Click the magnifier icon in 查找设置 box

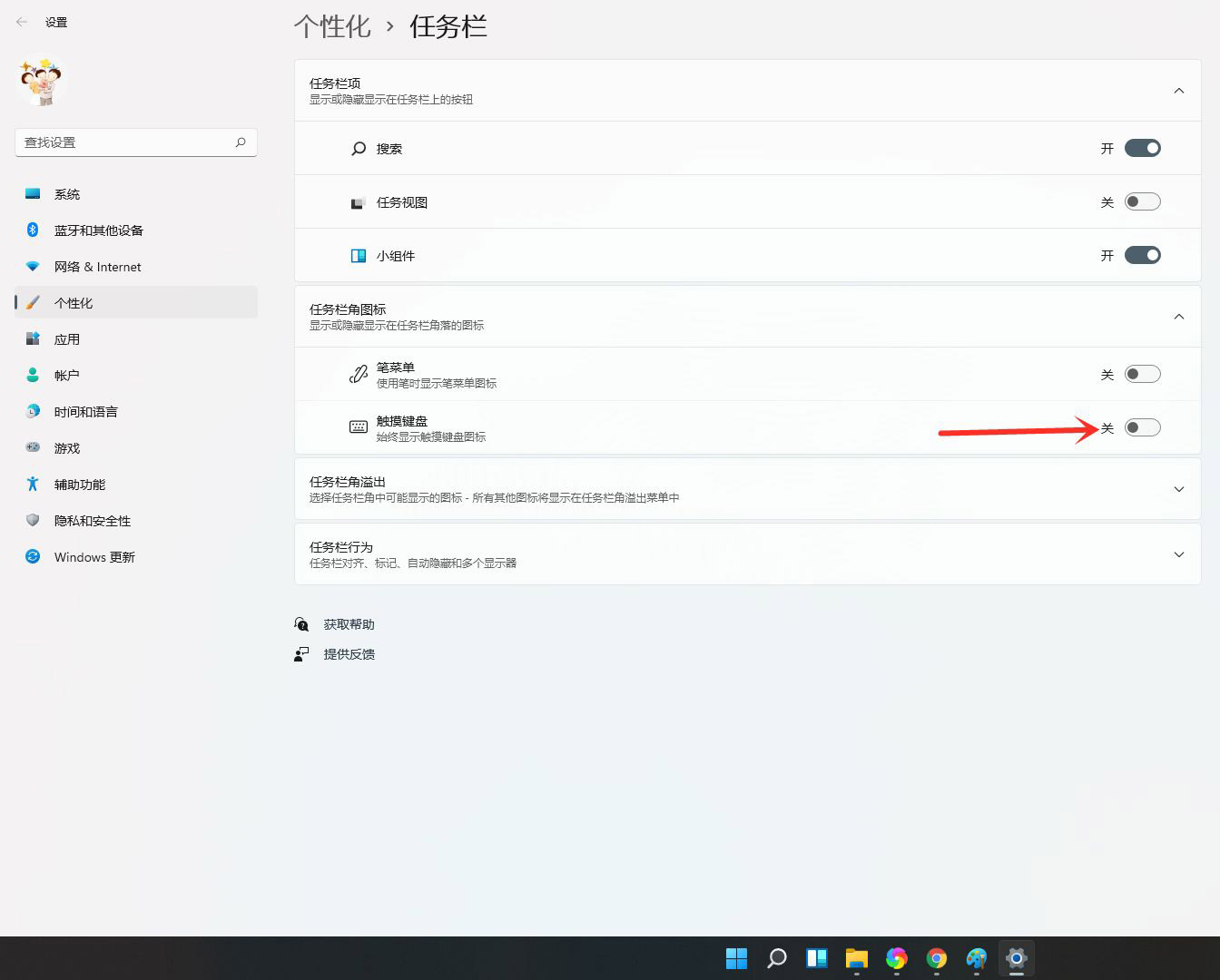[241, 142]
